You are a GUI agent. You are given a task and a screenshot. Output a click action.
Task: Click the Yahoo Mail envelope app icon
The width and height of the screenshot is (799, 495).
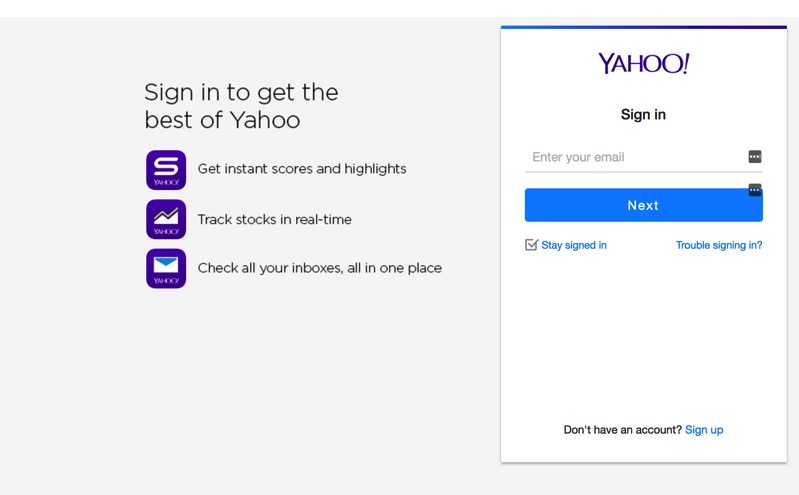pos(166,269)
